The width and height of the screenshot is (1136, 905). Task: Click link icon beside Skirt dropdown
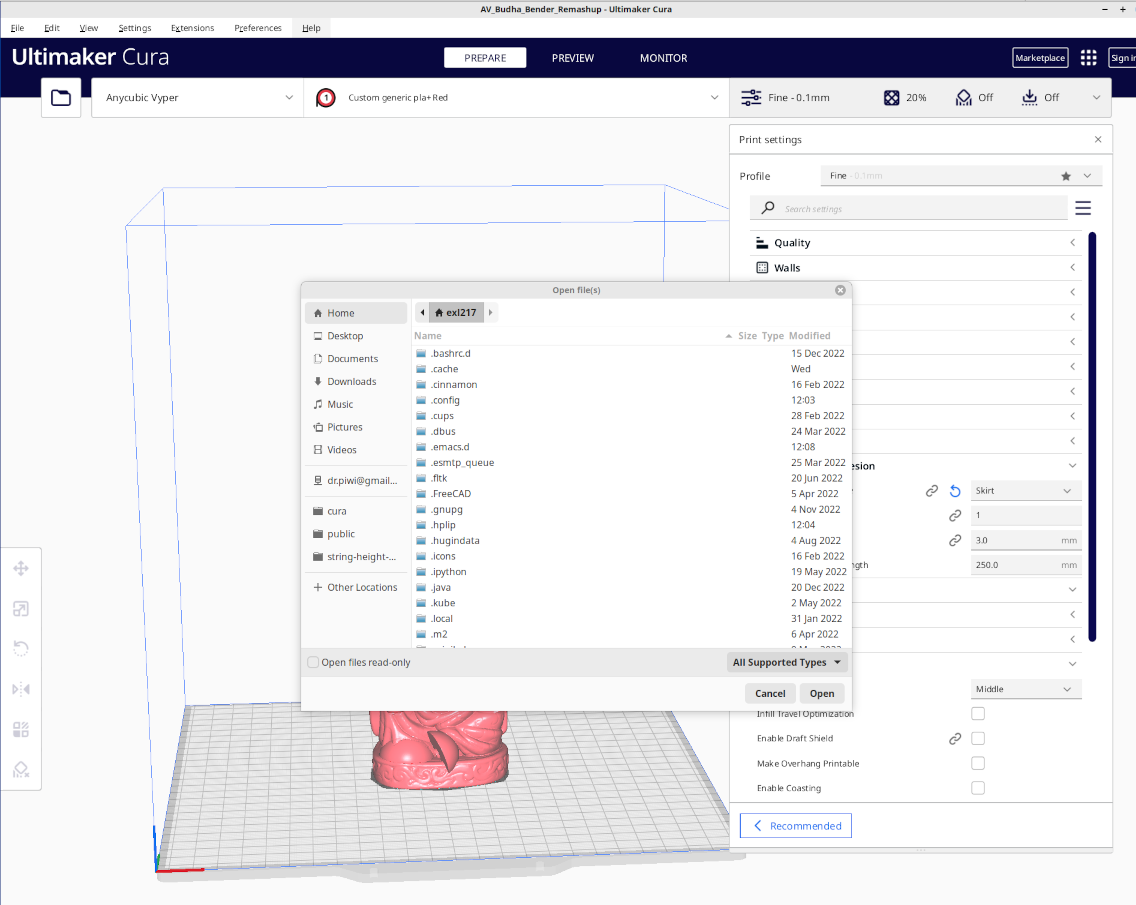[932, 491]
